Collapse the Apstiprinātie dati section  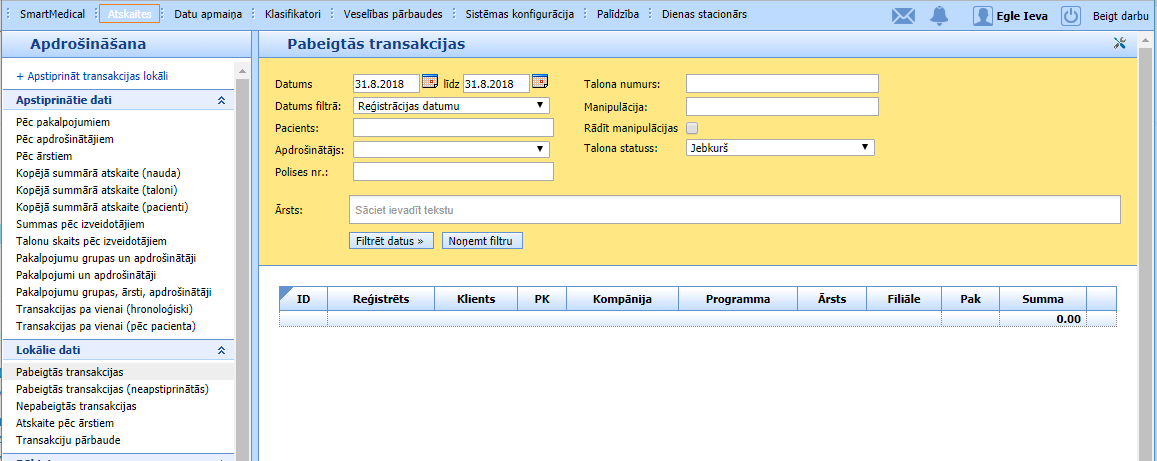coord(221,100)
